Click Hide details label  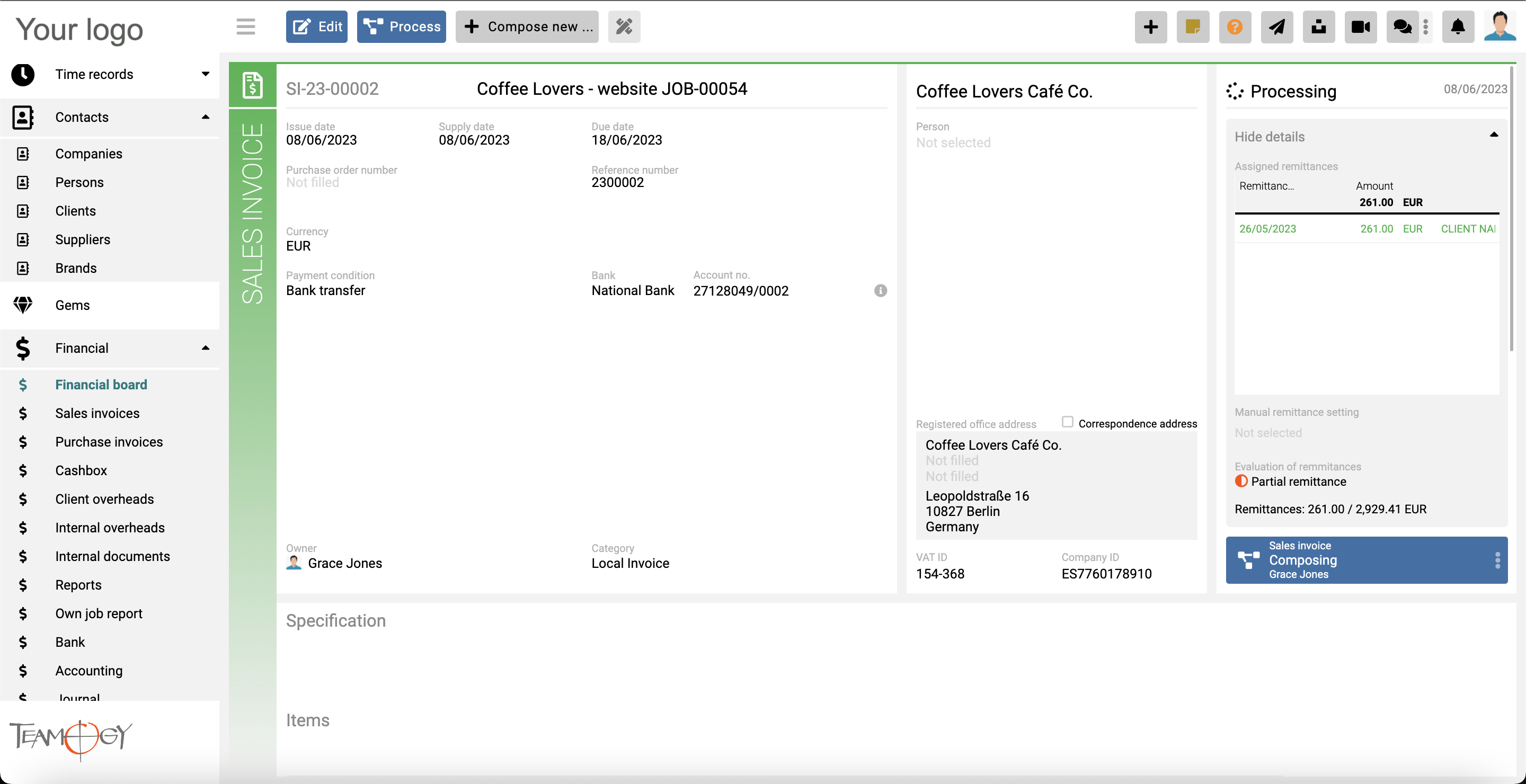(x=1270, y=137)
